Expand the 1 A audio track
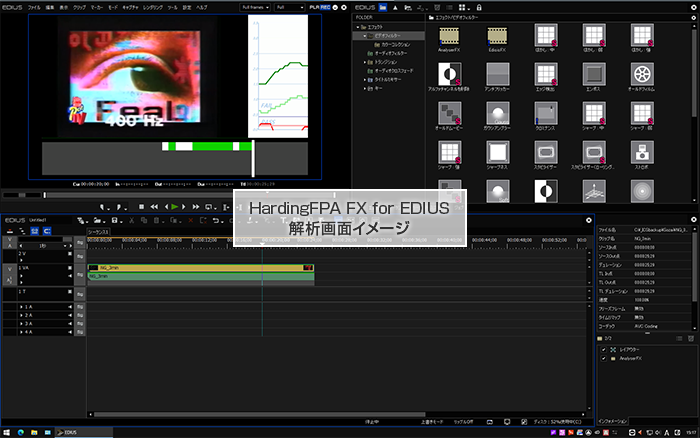Image resolution: width=700 pixels, height=438 pixels. (x=21, y=307)
